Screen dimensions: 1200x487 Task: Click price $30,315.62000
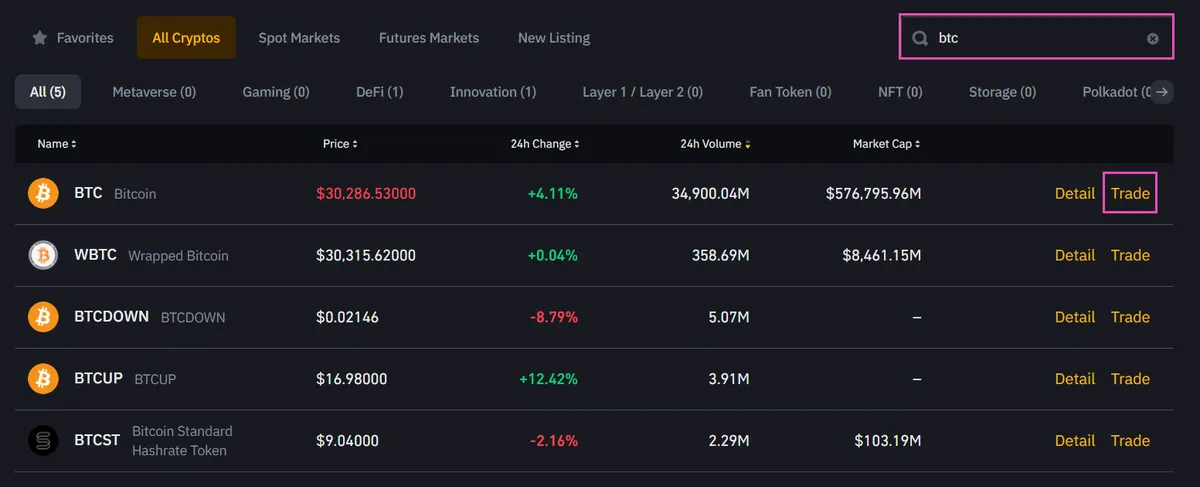[x=366, y=255]
